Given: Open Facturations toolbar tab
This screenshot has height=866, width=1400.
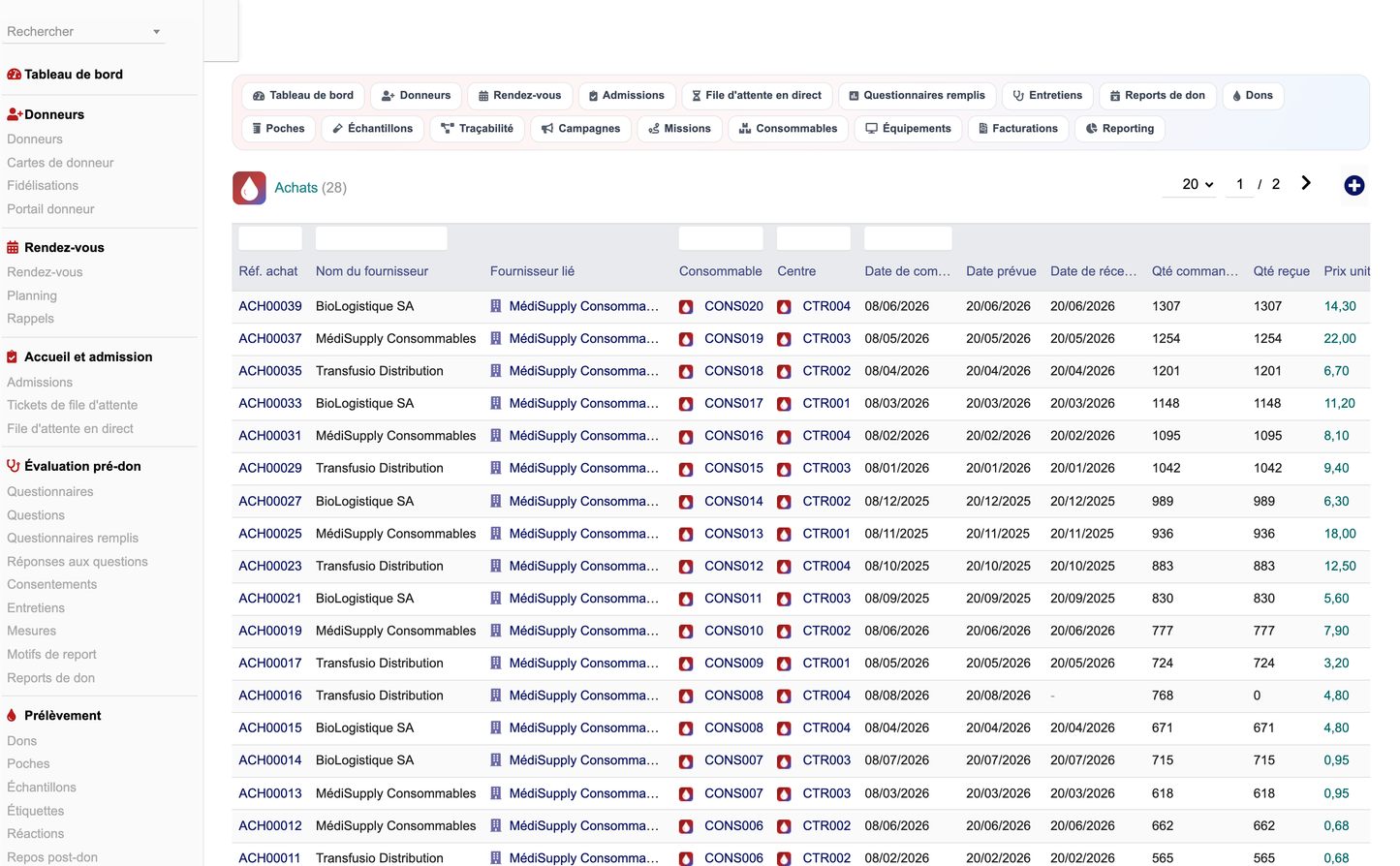Looking at the screenshot, I should pos(1018,129).
